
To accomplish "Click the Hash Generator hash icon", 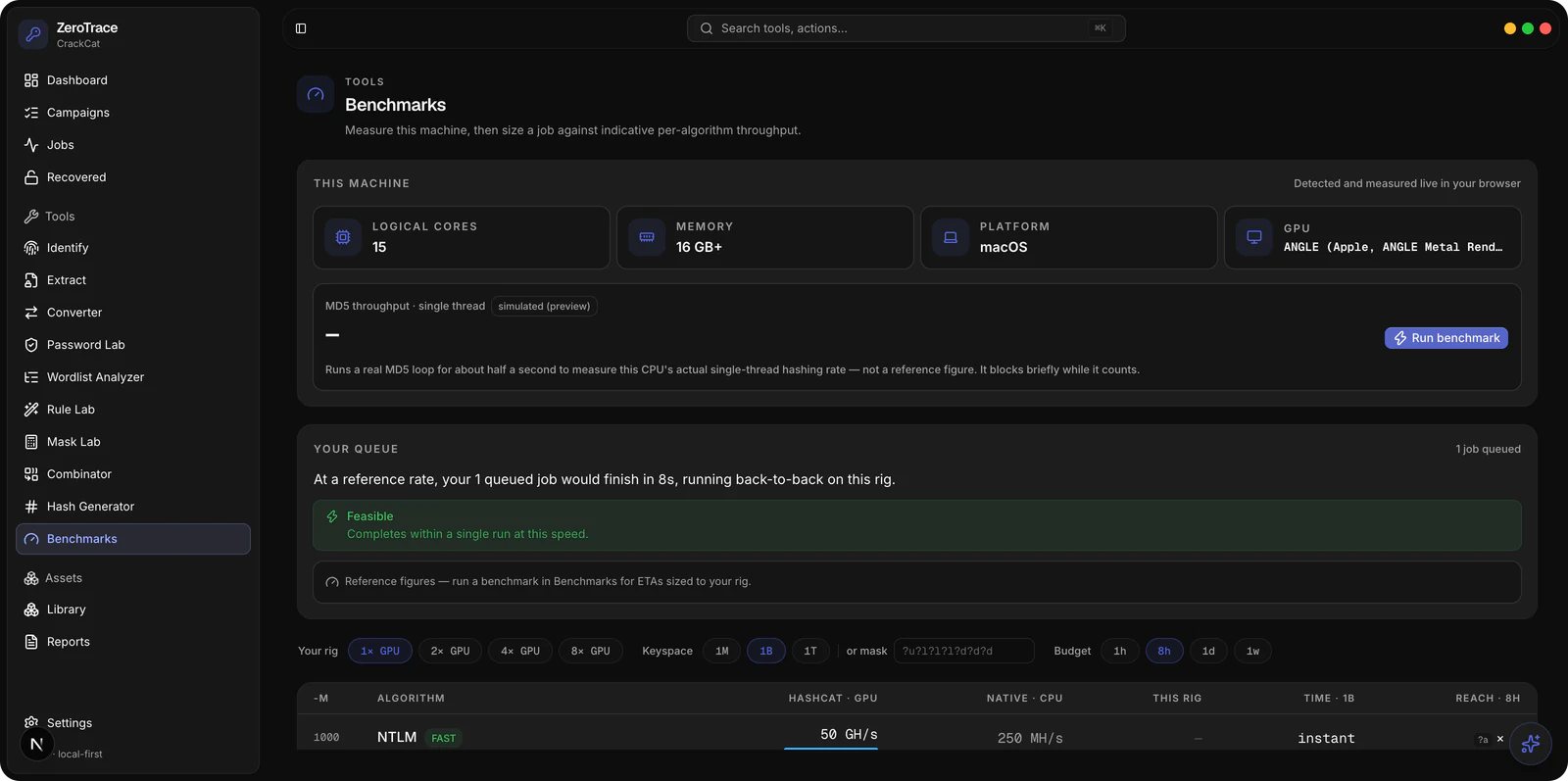I will (31, 507).
